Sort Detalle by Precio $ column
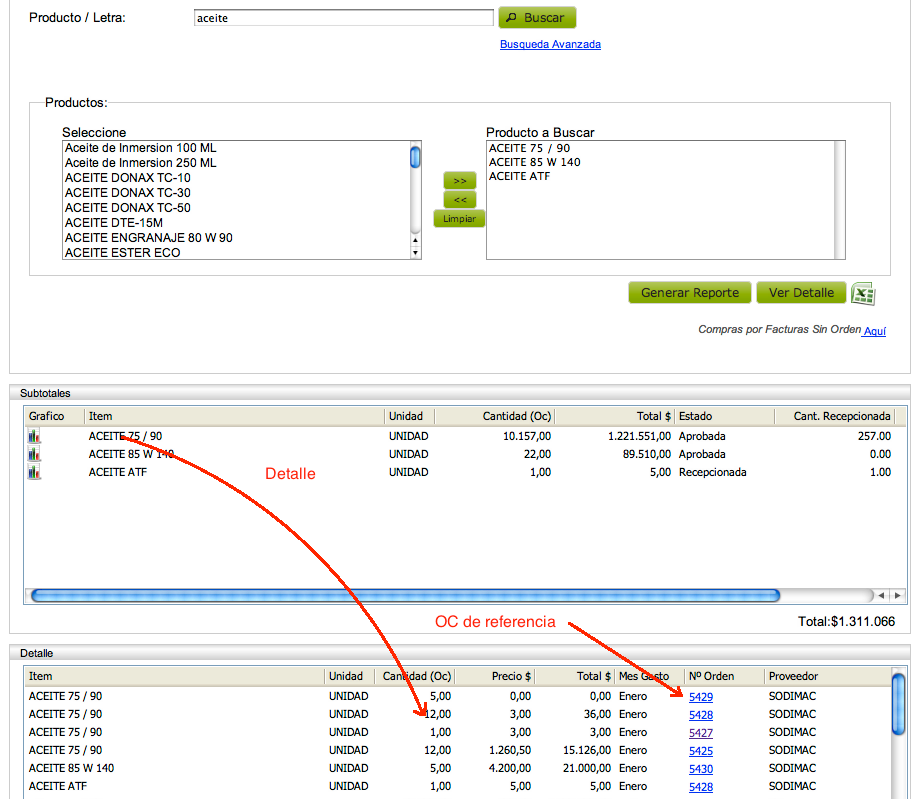918x799 pixels. pos(495,676)
